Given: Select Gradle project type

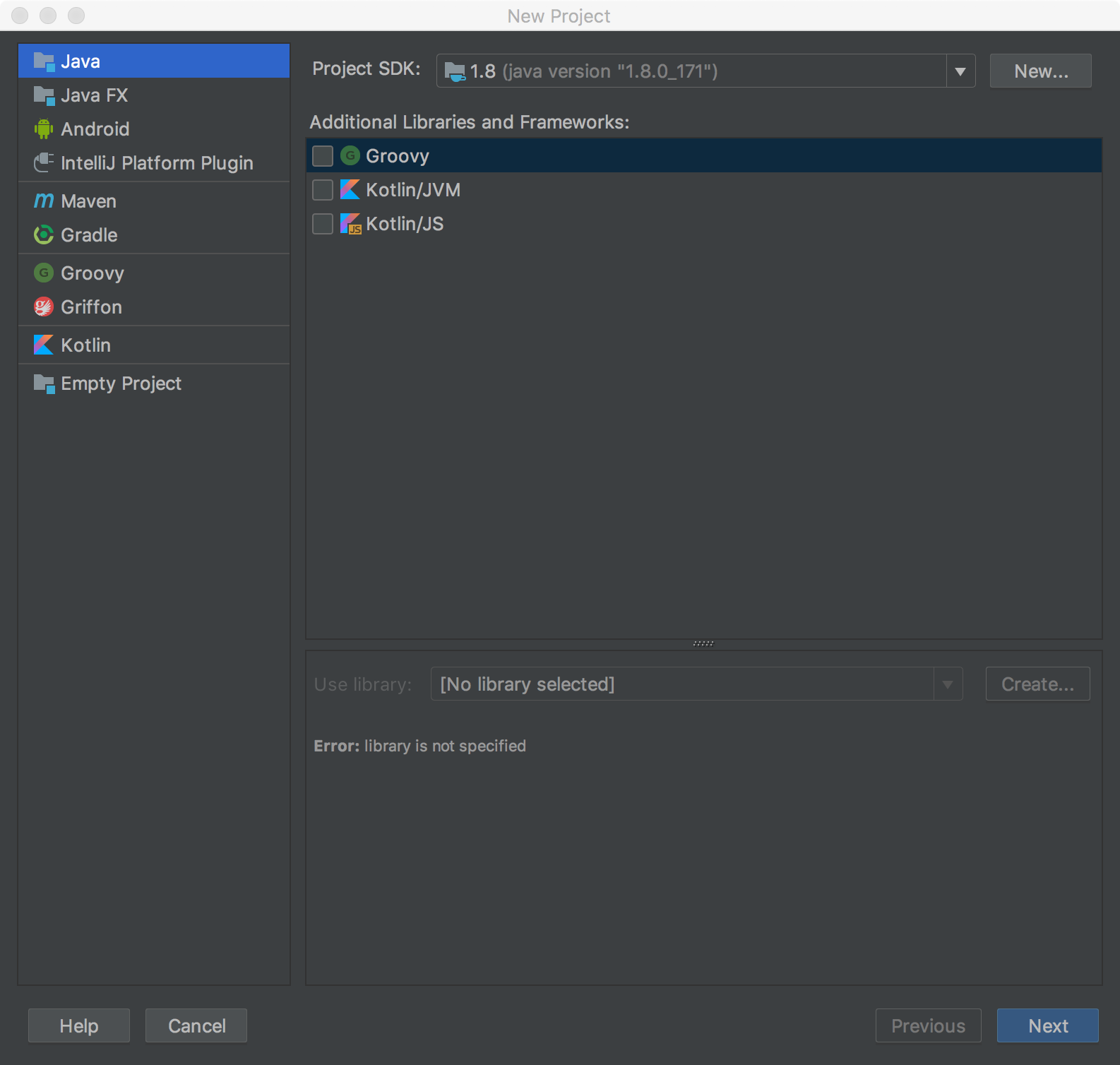Looking at the screenshot, I should [154, 235].
